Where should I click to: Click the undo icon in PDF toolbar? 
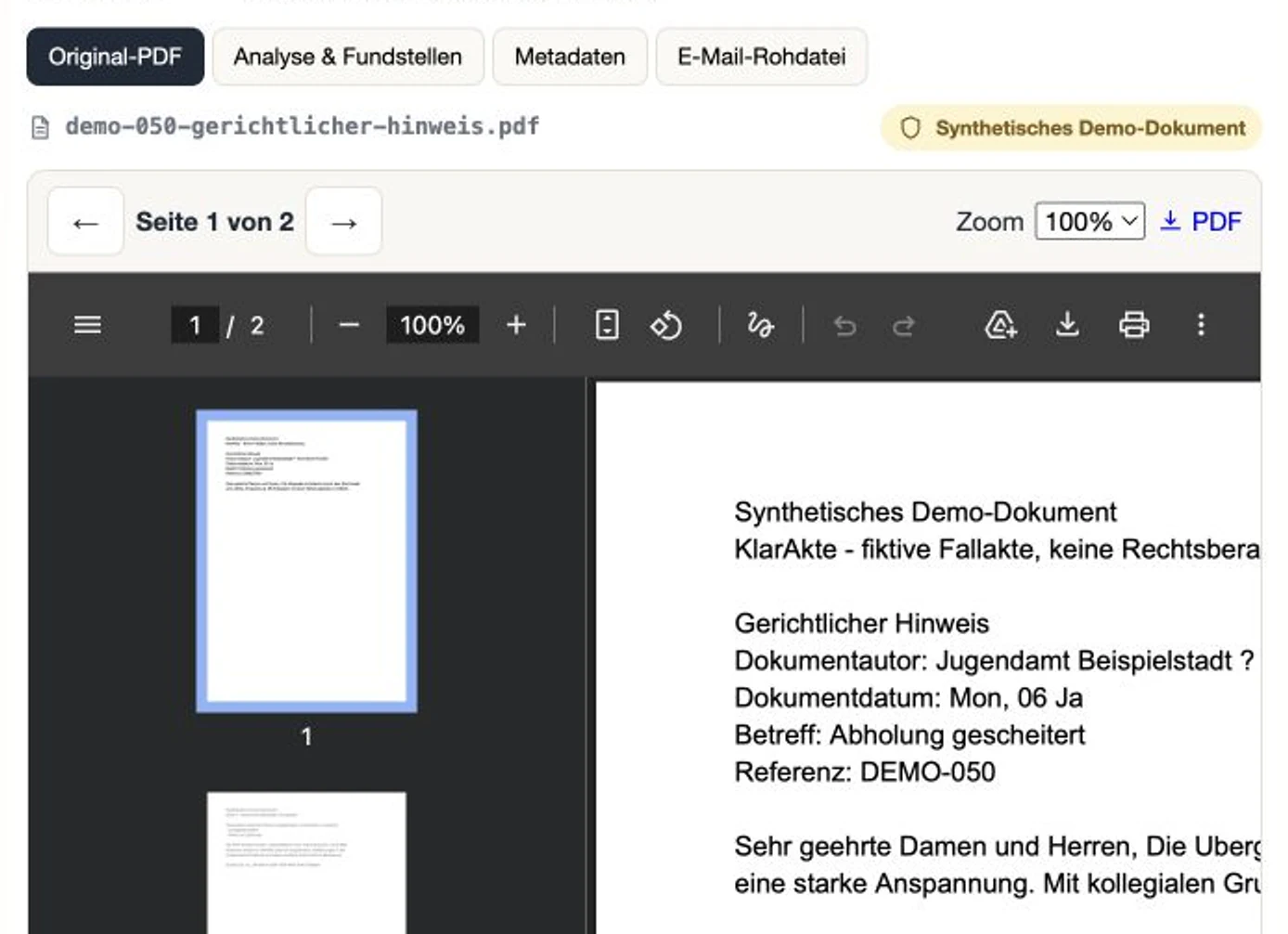pyautogui.click(x=844, y=325)
